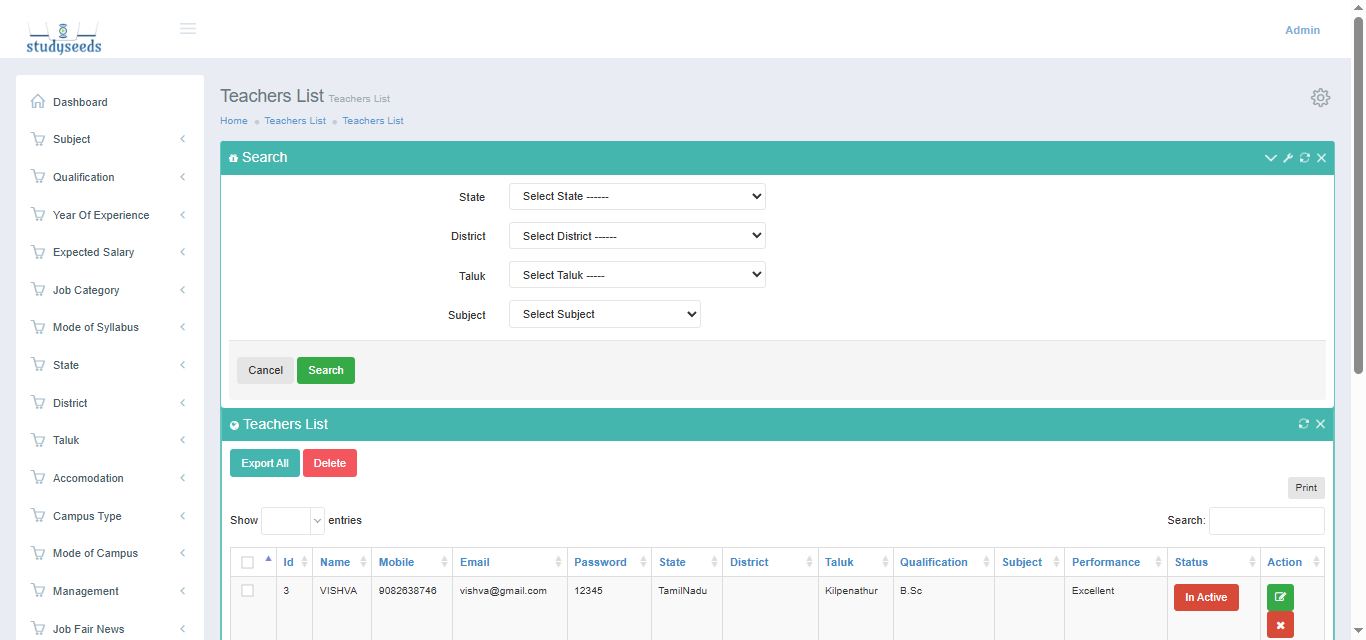Open the settings gear icon
Image resolution: width=1366 pixels, height=640 pixels.
[1320, 97]
